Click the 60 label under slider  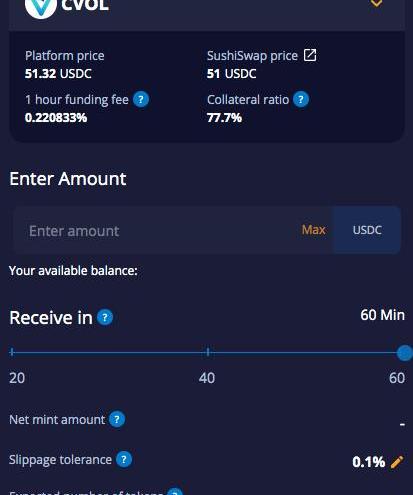tap(397, 378)
